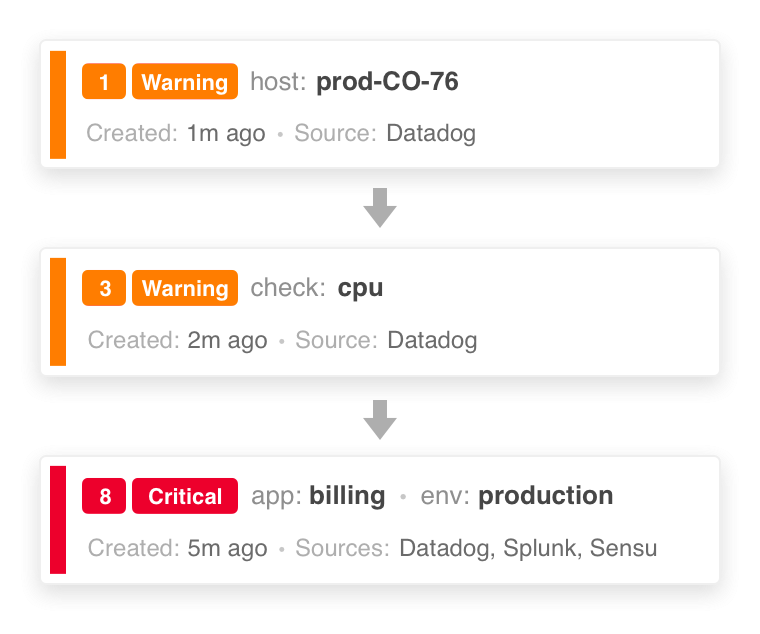Click the red severity bar on billing card
Viewport: 760px width, 634px height.
pos(58,520)
